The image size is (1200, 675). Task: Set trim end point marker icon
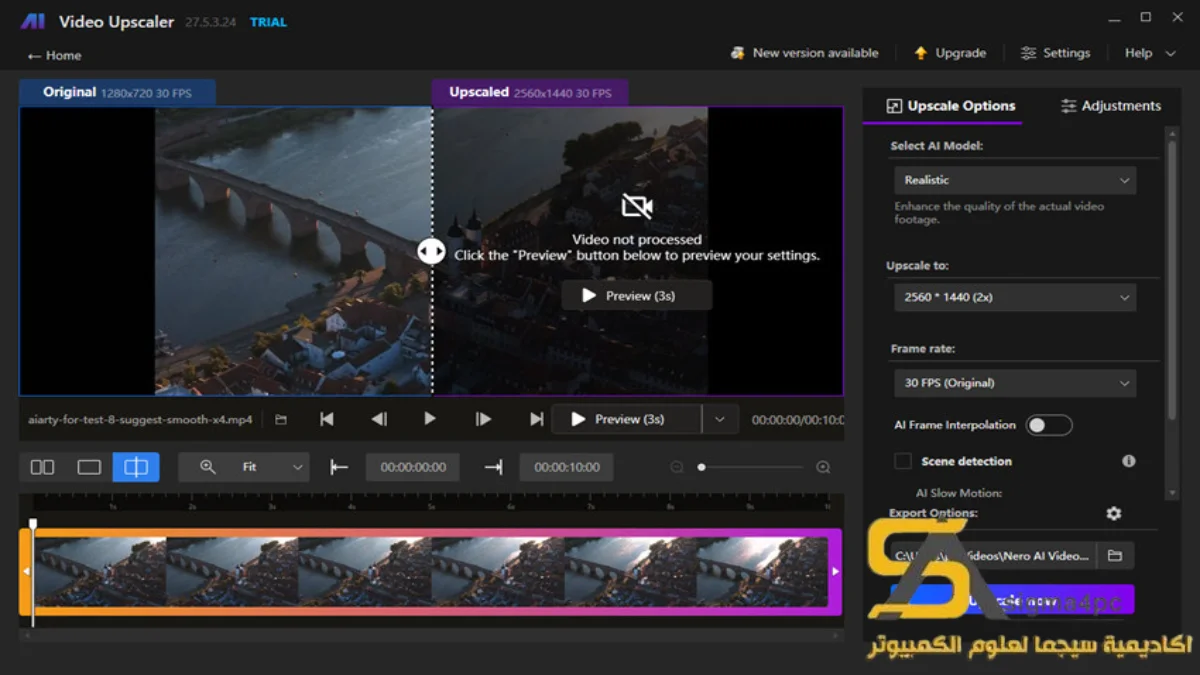coord(493,467)
